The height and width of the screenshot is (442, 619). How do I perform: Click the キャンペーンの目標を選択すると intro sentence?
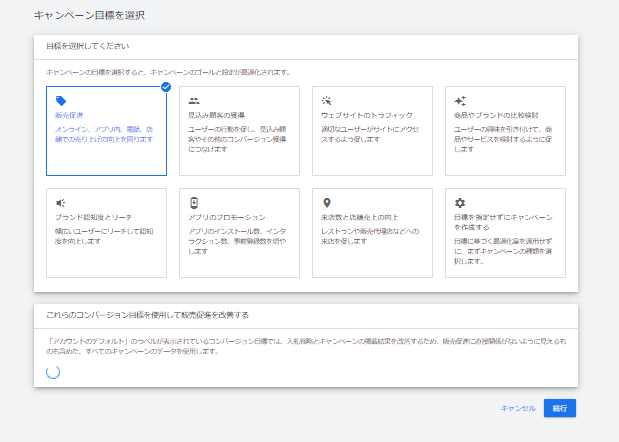tap(168, 72)
